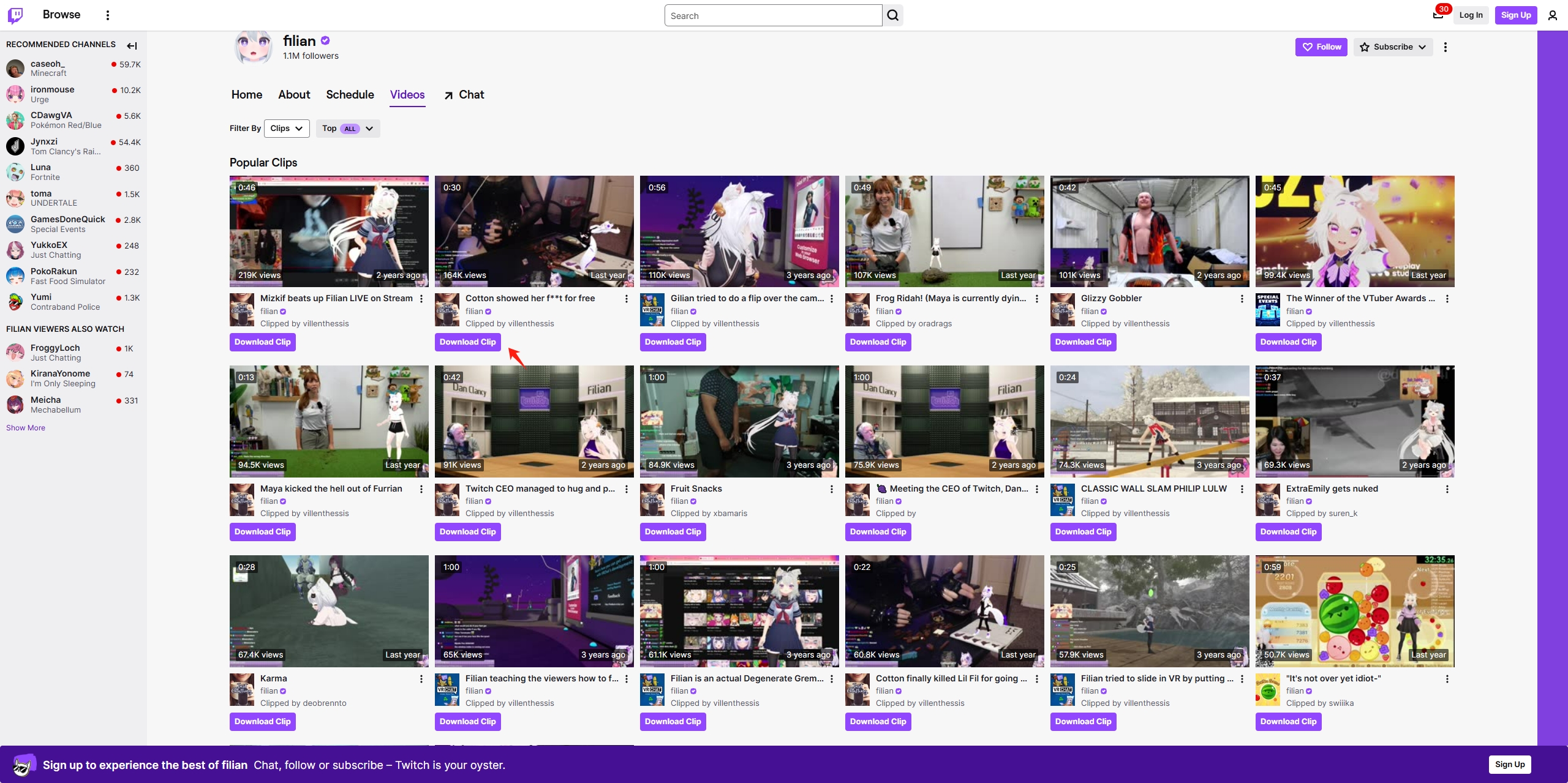
Task: Click the Subscribe star icon
Action: (x=1365, y=46)
